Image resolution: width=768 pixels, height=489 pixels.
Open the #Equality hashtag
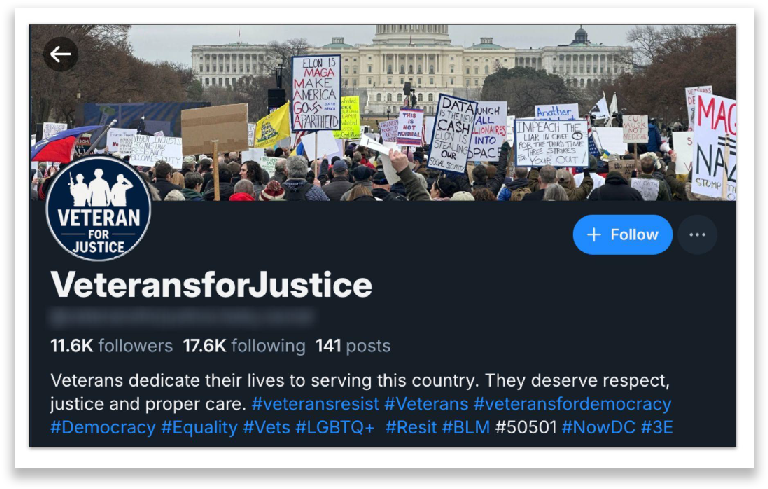(199, 427)
